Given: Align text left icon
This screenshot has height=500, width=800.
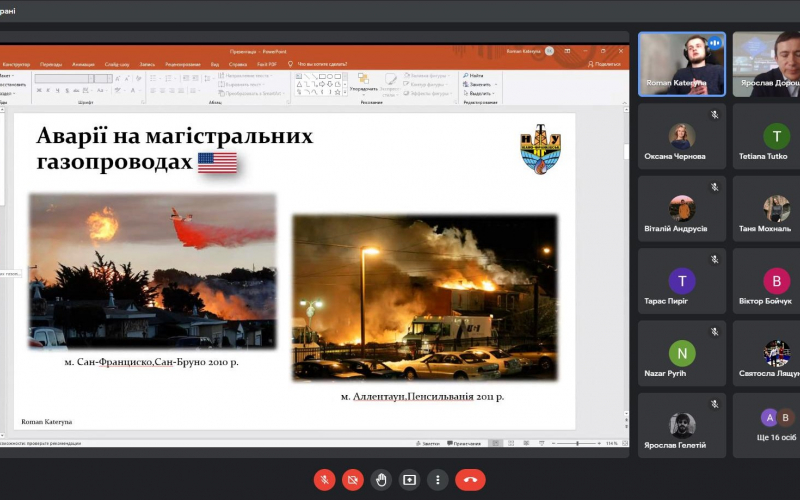Looking at the screenshot, I should (153, 90).
